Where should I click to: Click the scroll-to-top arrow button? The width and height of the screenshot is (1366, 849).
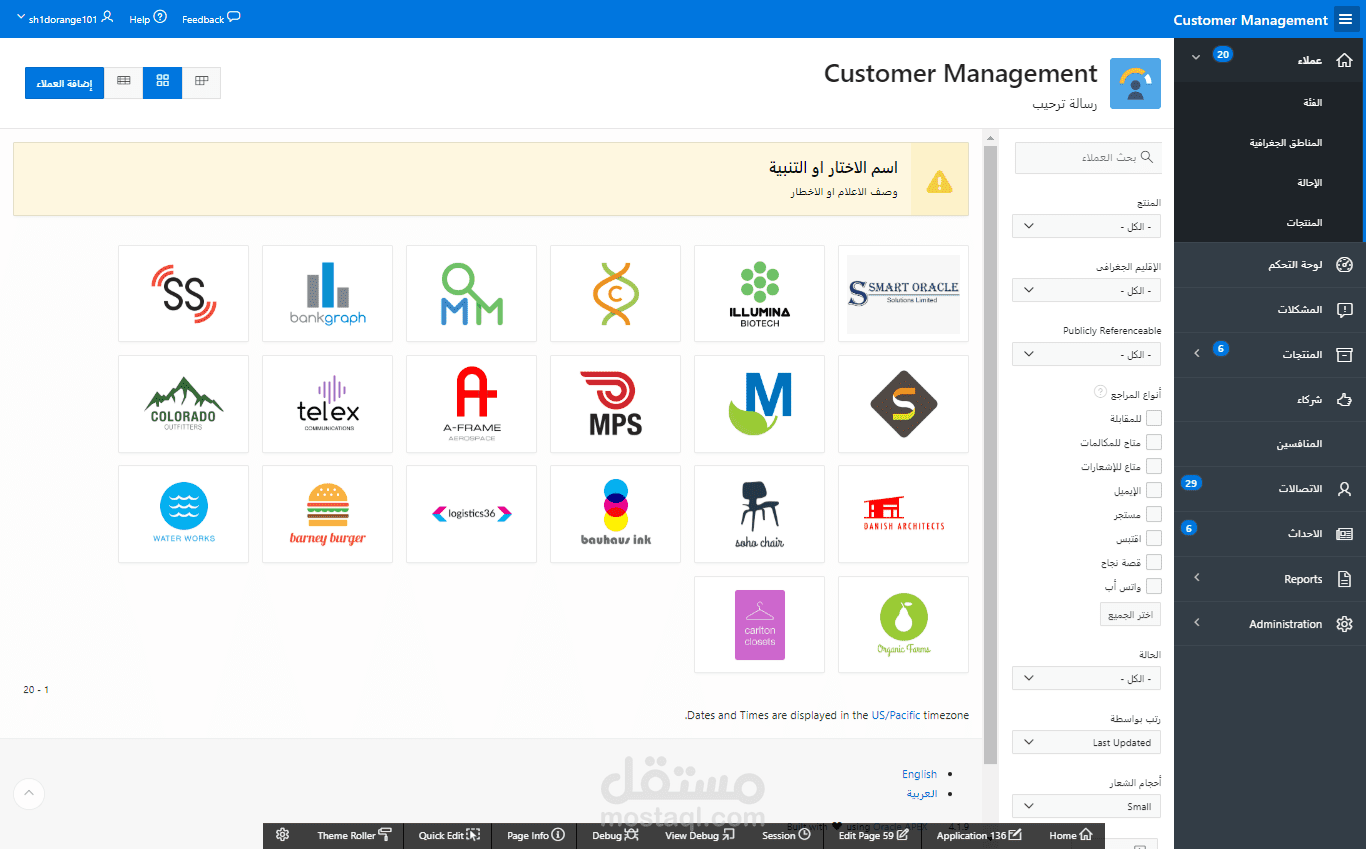(x=28, y=793)
